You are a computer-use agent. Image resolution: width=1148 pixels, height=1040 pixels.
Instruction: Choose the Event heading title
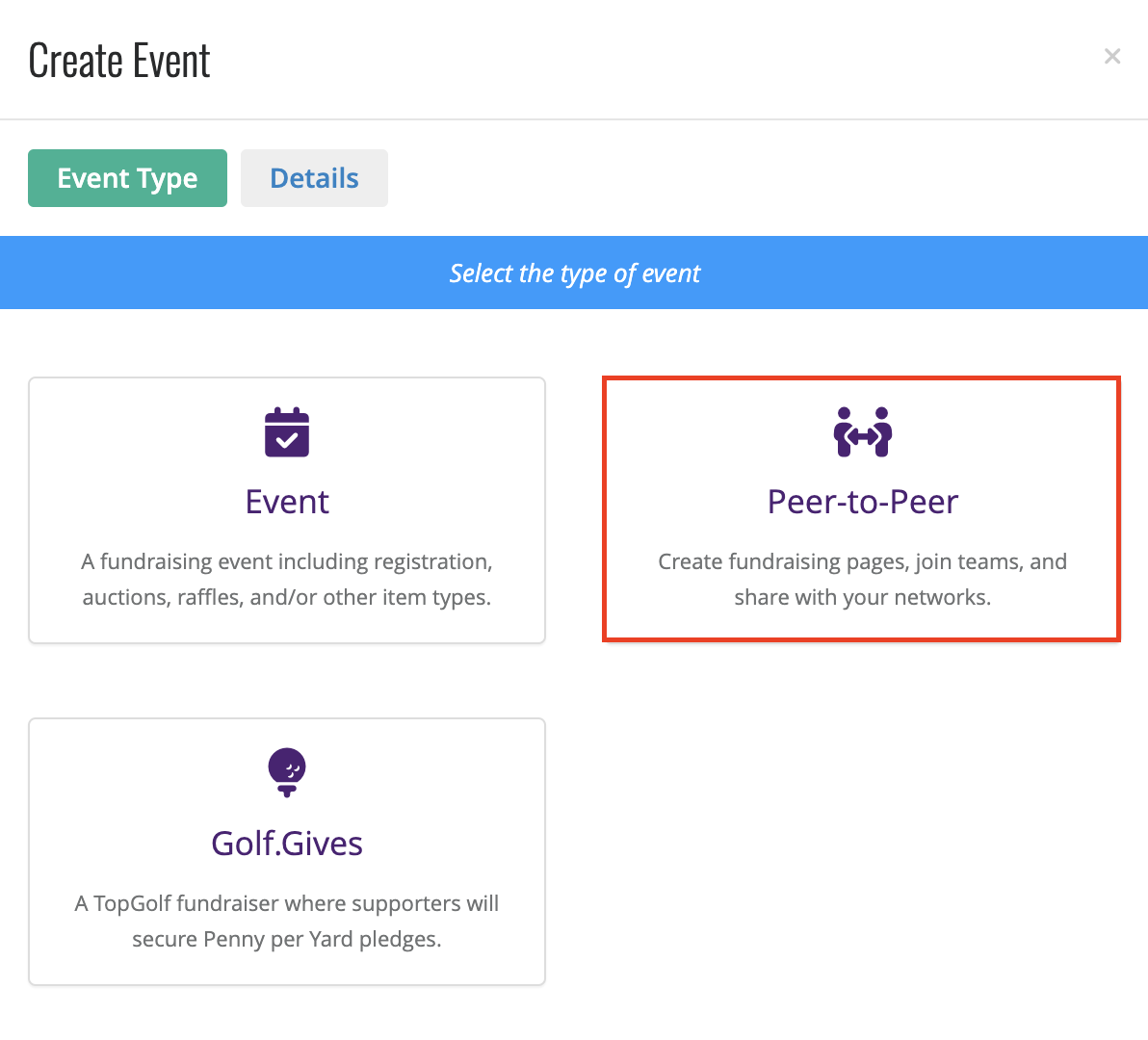pyautogui.click(x=287, y=502)
